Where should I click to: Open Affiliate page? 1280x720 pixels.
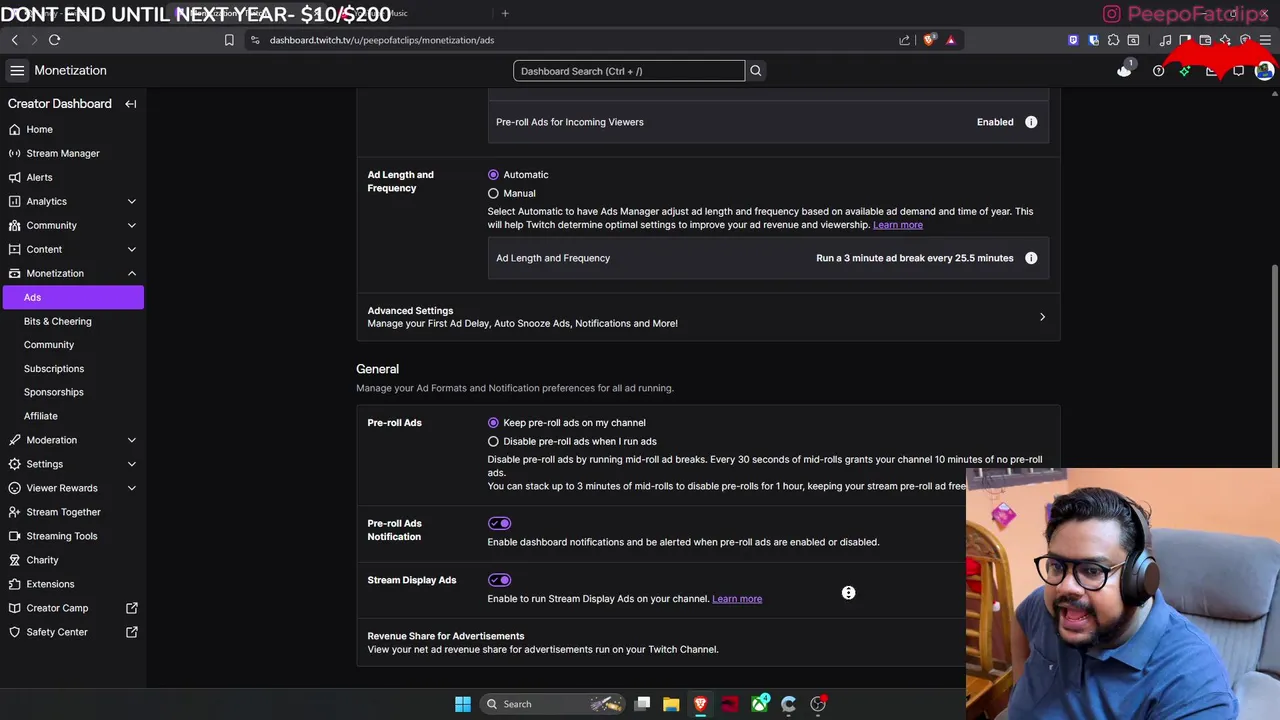pos(41,416)
